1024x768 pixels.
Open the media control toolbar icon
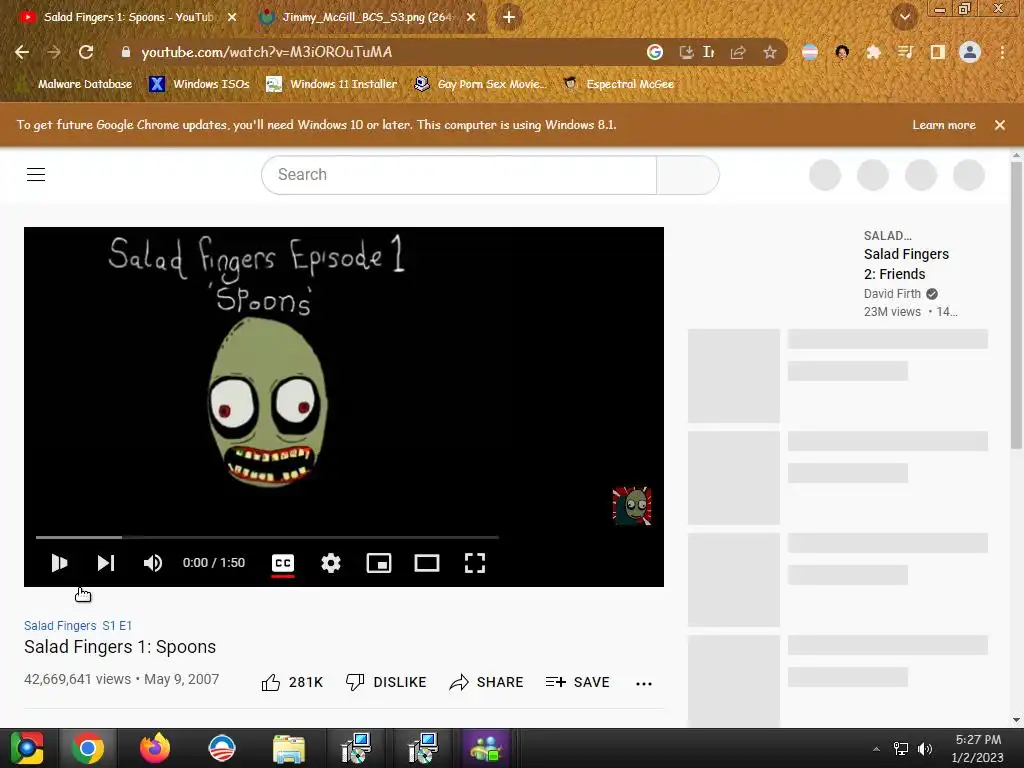coord(905,52)
